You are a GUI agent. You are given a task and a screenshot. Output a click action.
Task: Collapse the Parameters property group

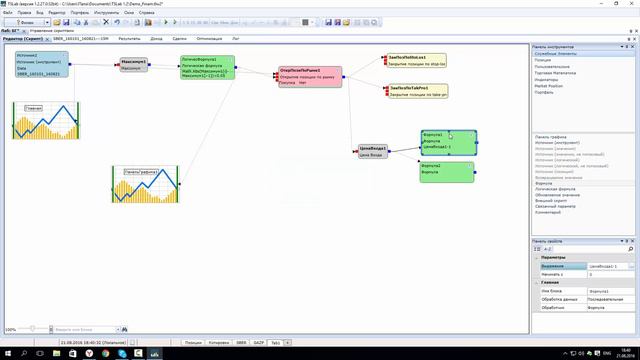point(537,258)
